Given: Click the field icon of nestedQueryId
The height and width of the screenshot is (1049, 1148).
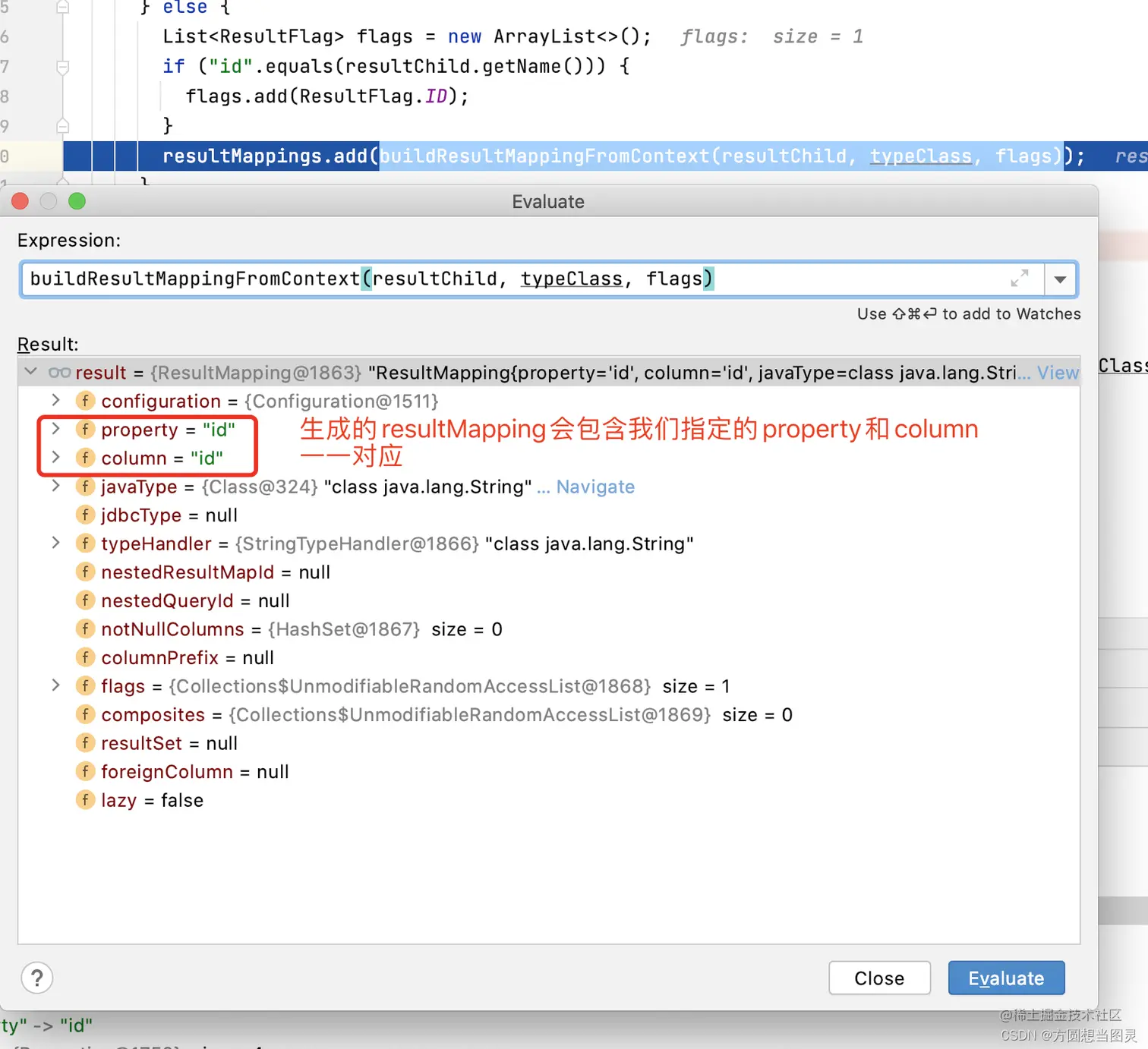Looking at the screenshot, I should [85, 600].
